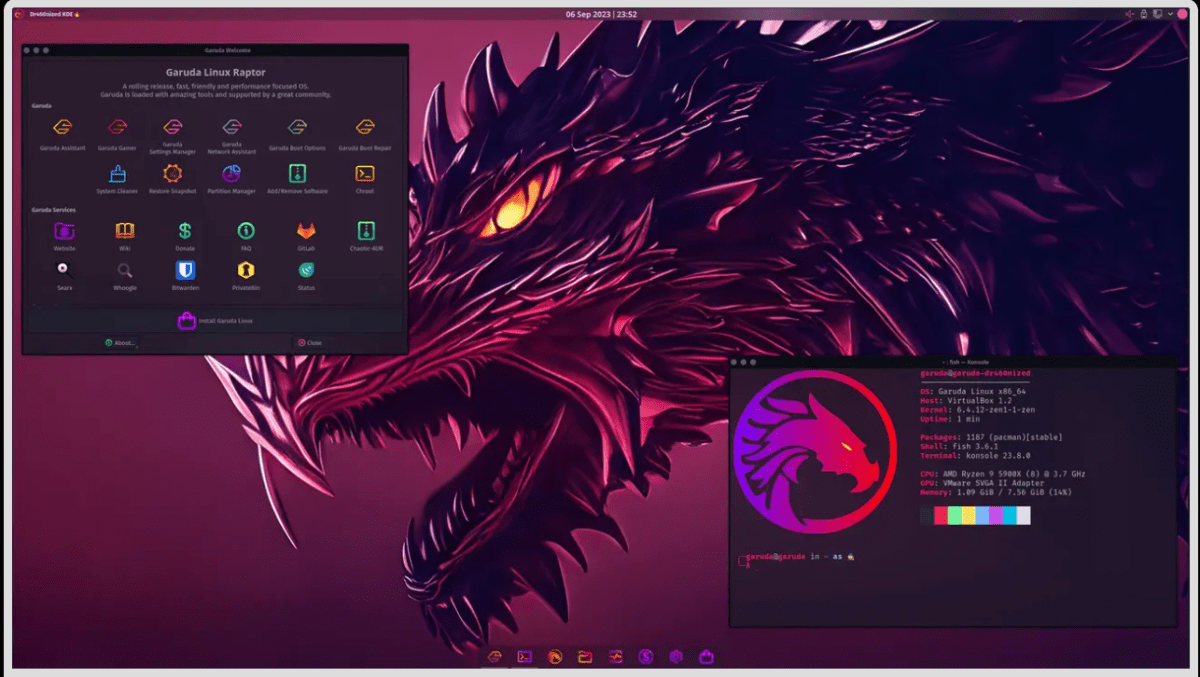Open the About dialog in Garuda Welcome
Image resolution: width=1200 pixels, height=677 pixels.
(x=120, y=342)
